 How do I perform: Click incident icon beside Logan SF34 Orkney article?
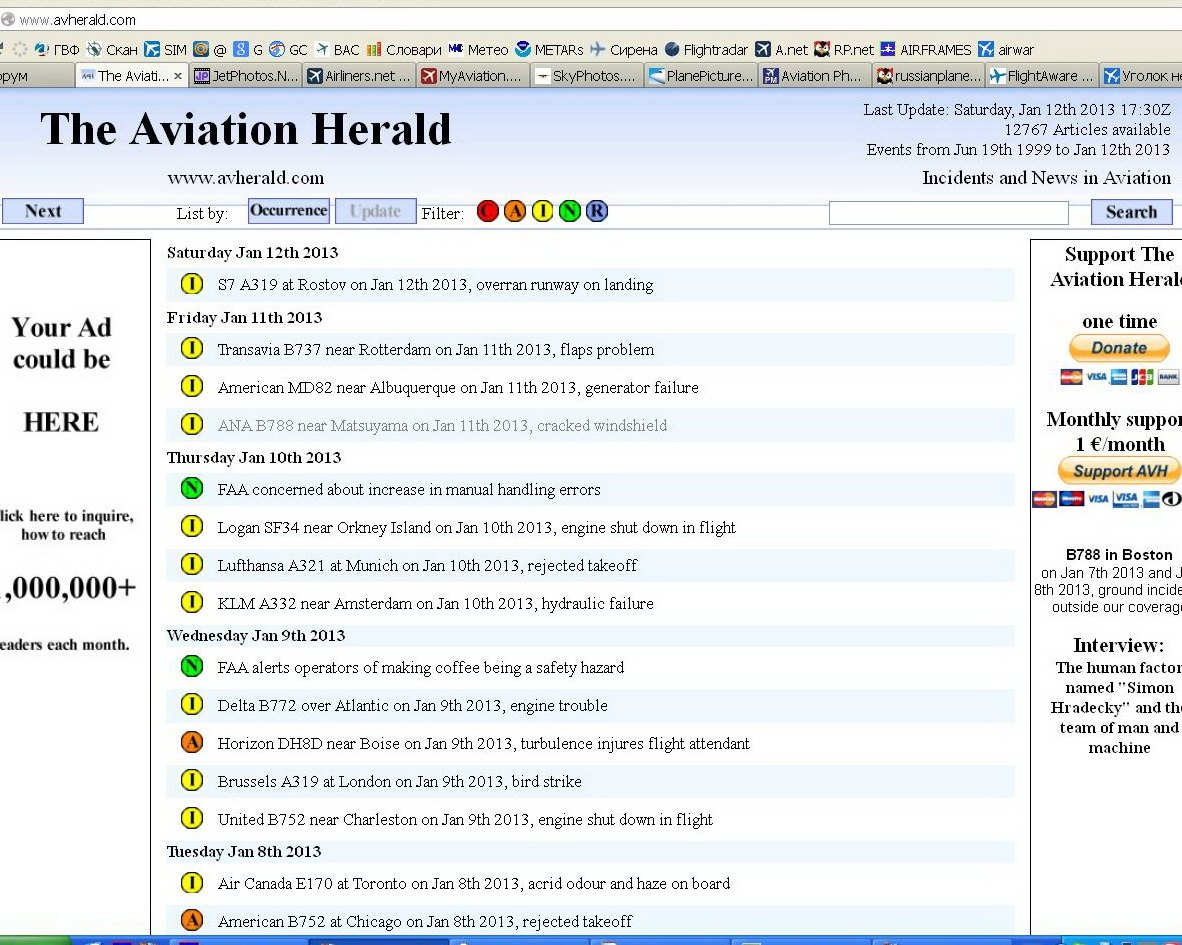pyautogui.click(x=192, y=527)
